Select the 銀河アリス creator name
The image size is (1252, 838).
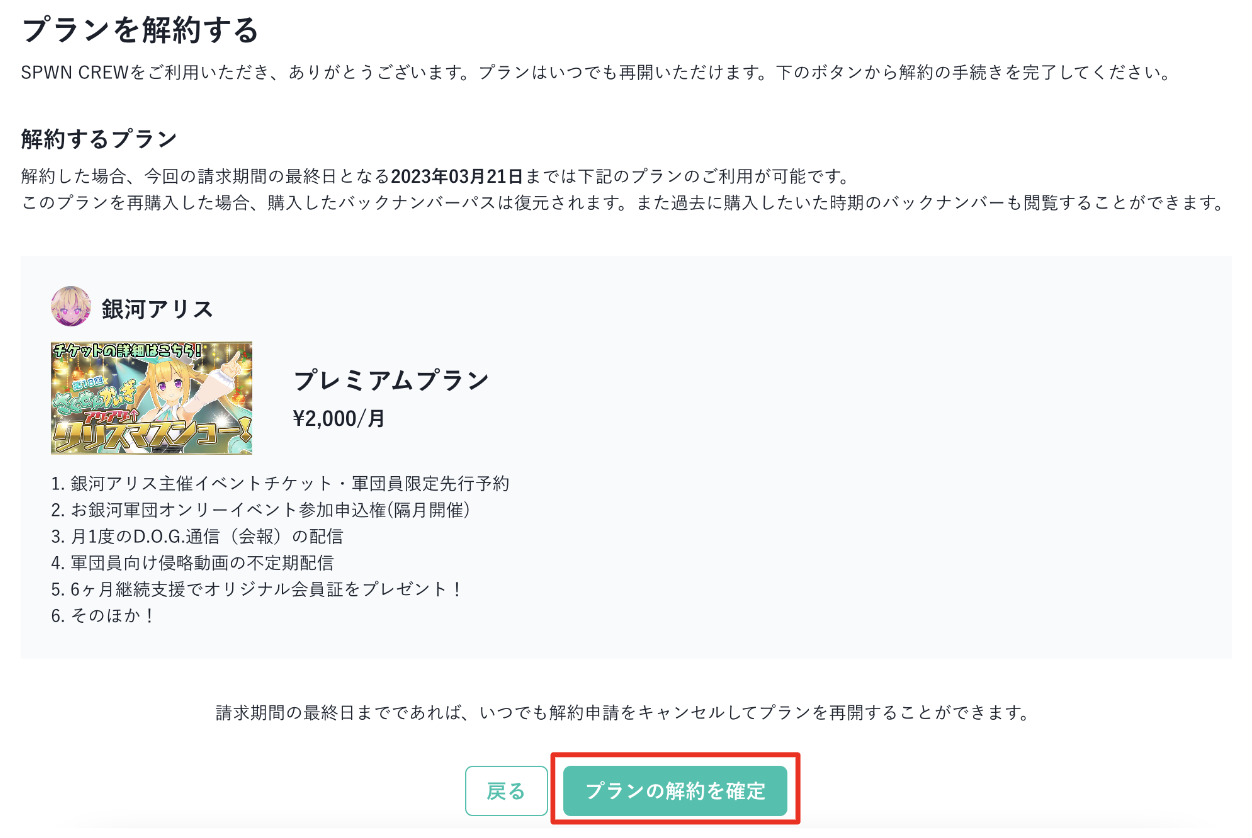(158, 308)
